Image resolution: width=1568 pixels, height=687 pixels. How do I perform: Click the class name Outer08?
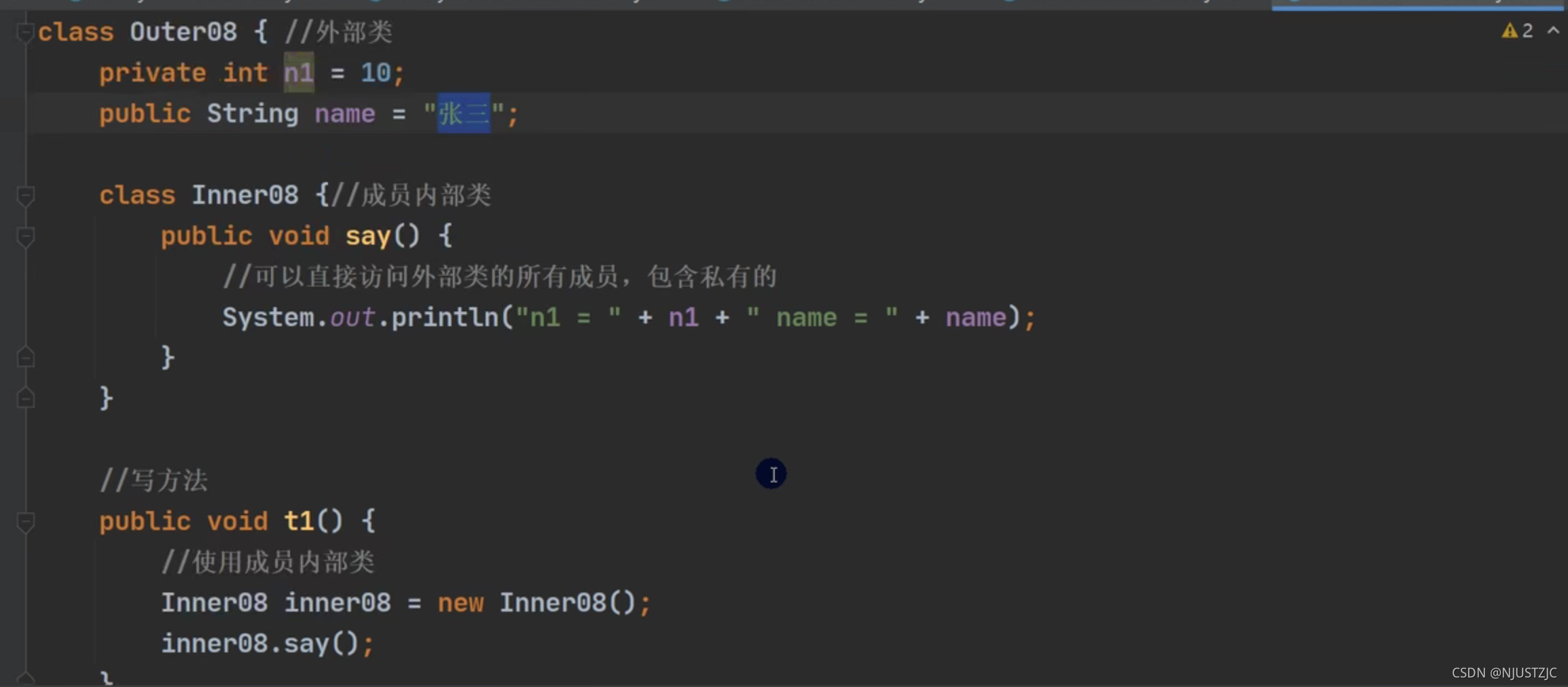[183, 32]
